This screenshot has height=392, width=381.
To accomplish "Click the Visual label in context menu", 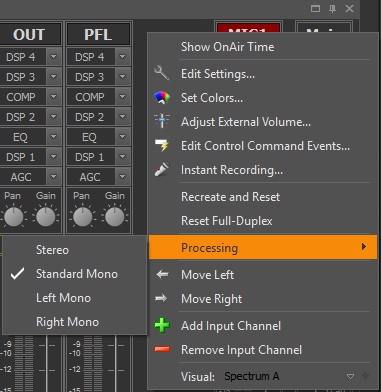I will coord(198,377).
